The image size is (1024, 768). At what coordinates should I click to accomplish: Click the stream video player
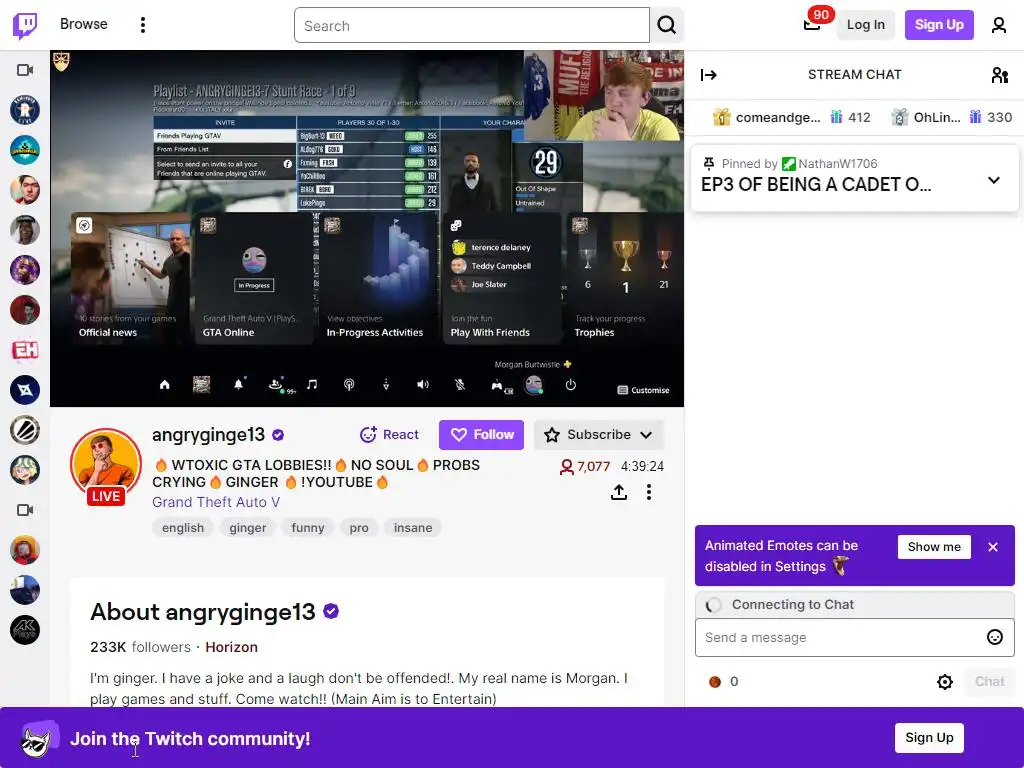[367, 229]
